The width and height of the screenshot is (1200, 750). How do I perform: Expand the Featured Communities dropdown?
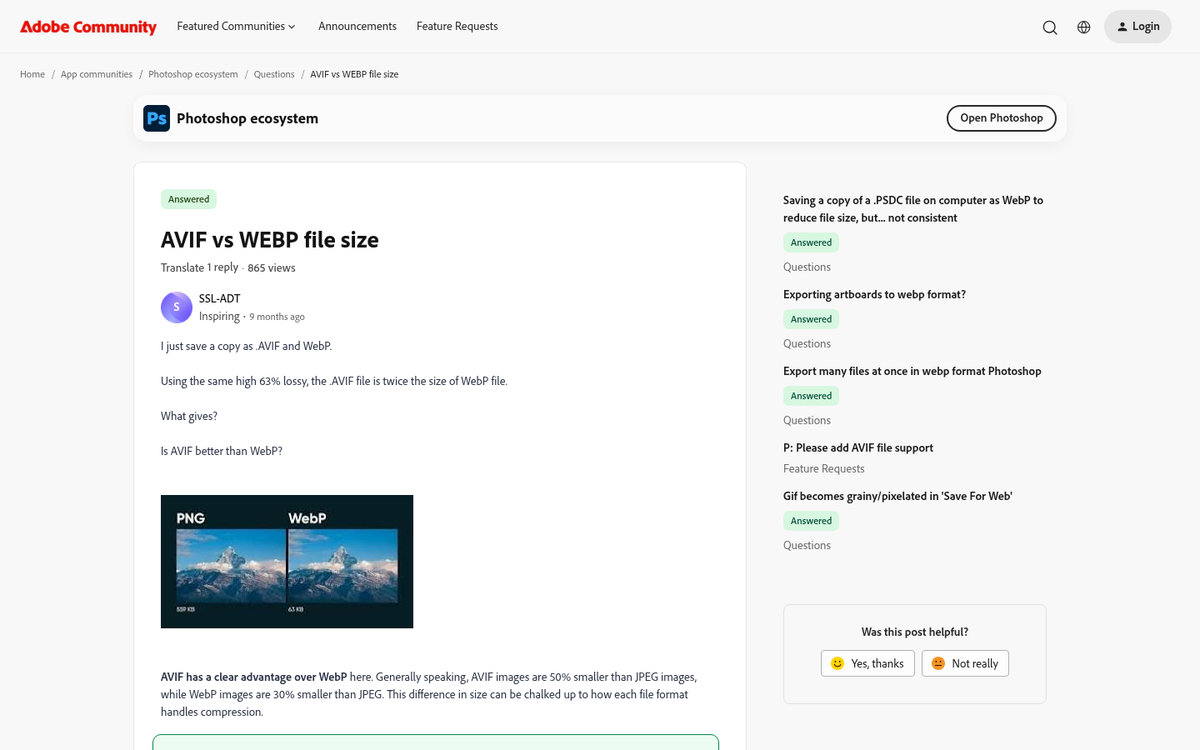coord(236,26)
